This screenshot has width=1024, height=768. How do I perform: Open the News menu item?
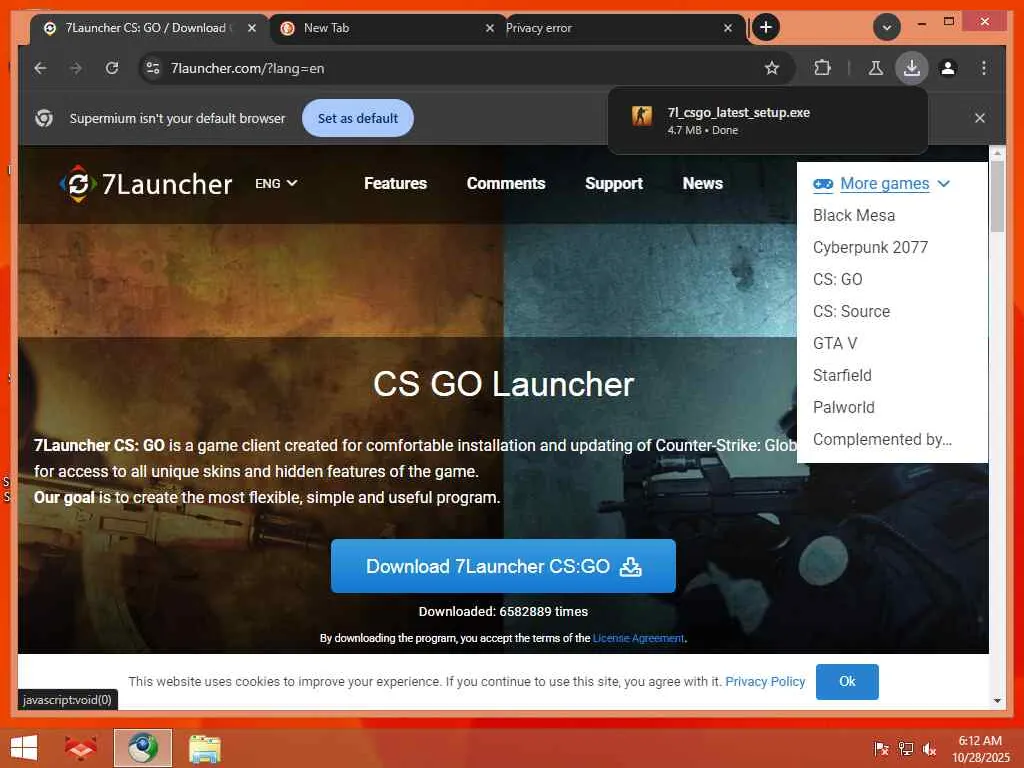click(x=703, y=184)
